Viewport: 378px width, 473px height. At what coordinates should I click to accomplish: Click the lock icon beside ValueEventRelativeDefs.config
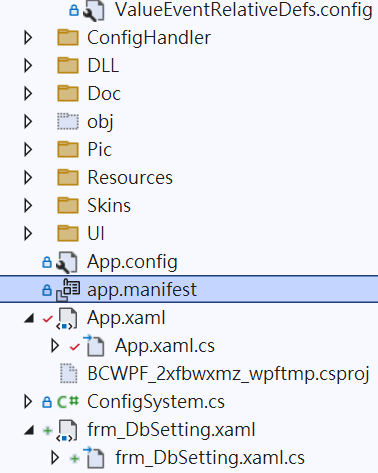pyautogui.click(x=74, y=10)
